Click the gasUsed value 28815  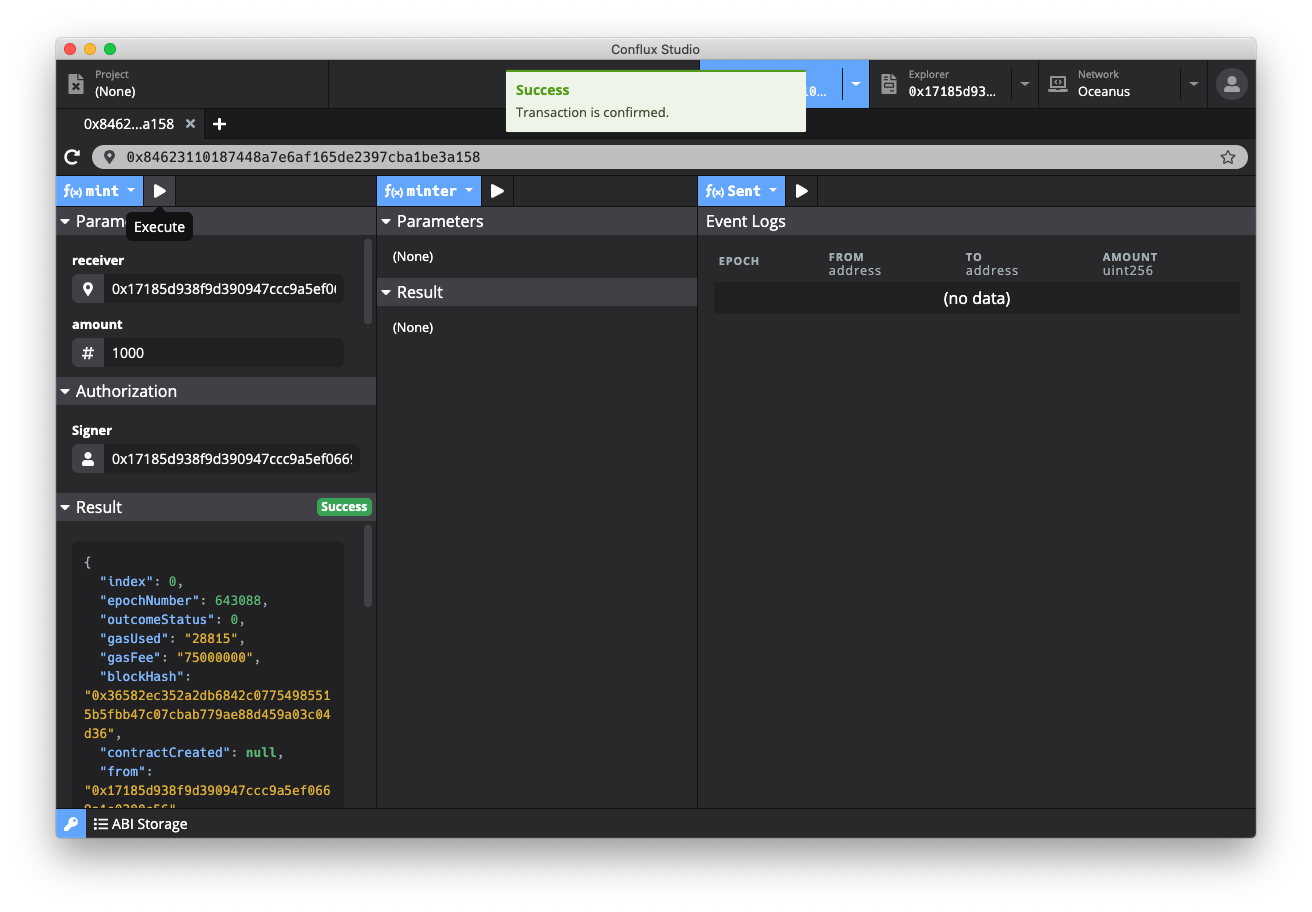point(211,638)
